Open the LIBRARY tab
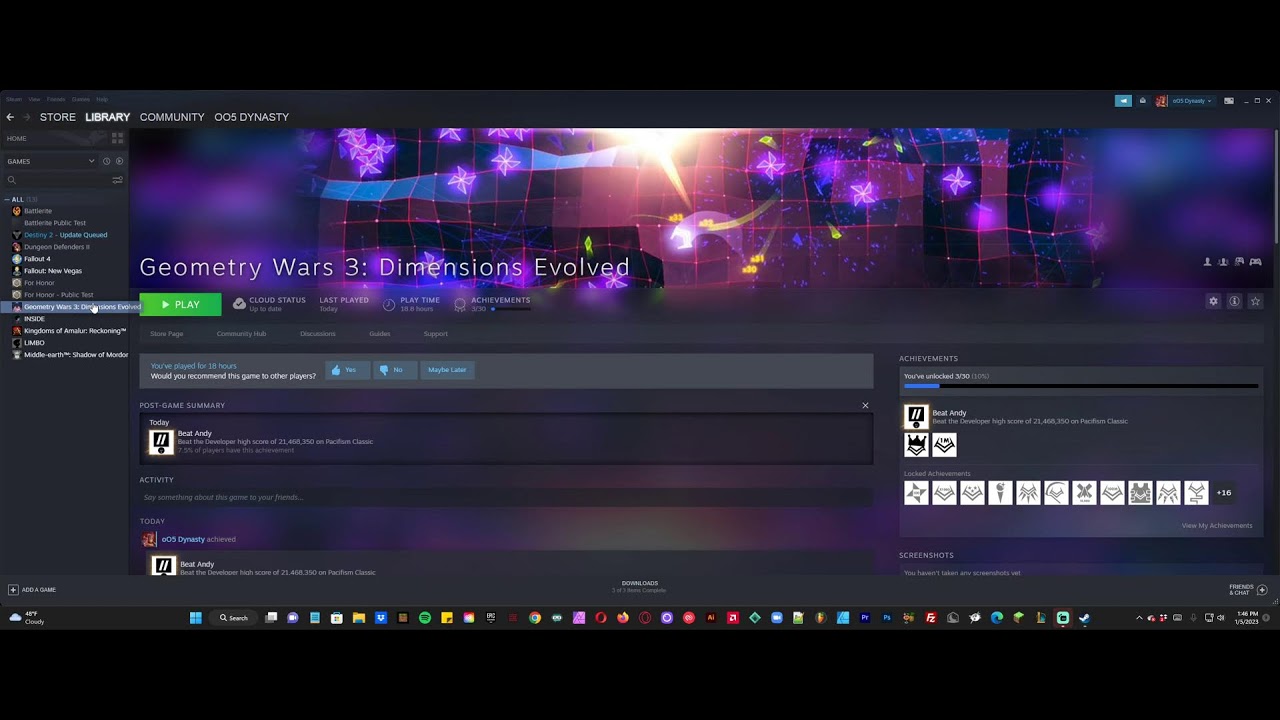This screenshot has width=1280, height=720. pos(108,117)
